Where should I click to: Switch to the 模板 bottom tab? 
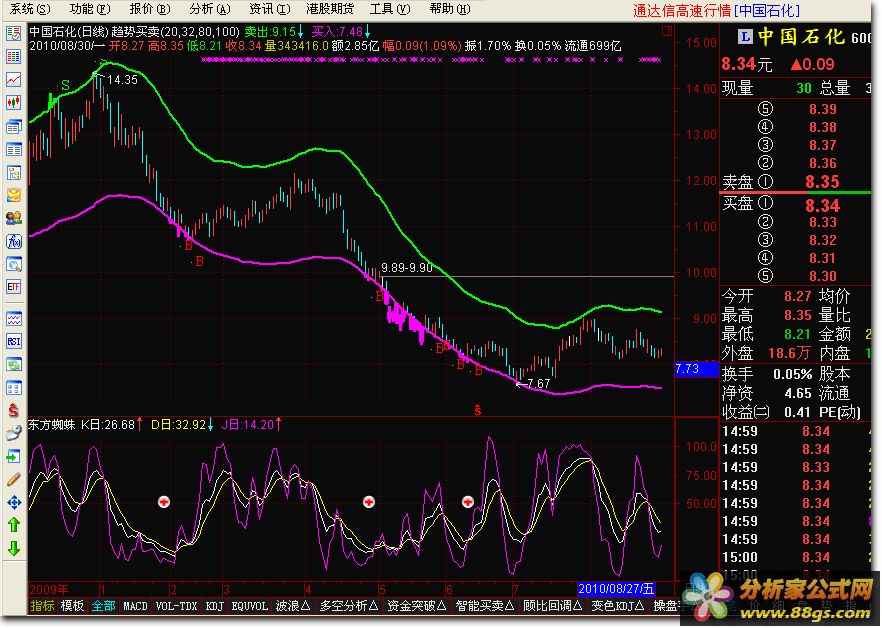coord(73,606)
